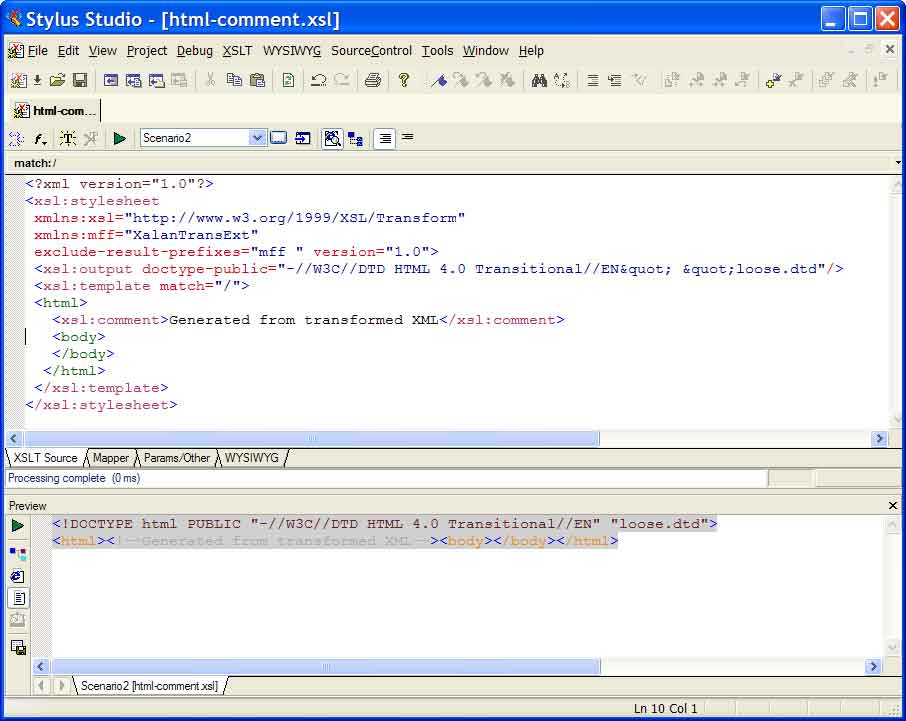The image size is (906, 721).
Task: Open the XSLT menu
Action: 237,51
